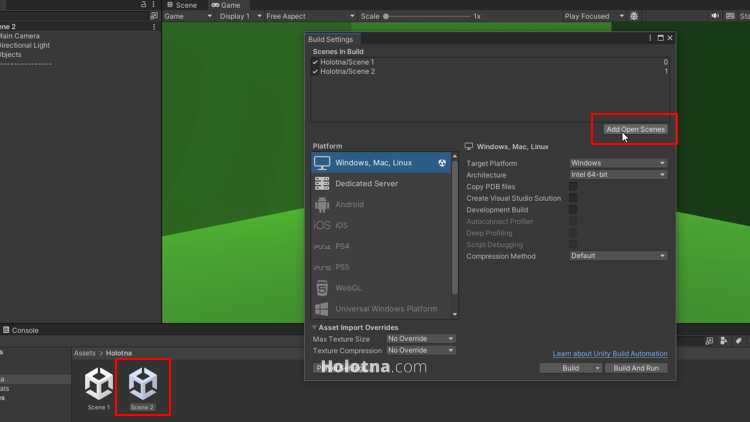The image size is (750, 422).
Task: Click Holotna in the project breadcrumb
Action: (x=119, y=353)
